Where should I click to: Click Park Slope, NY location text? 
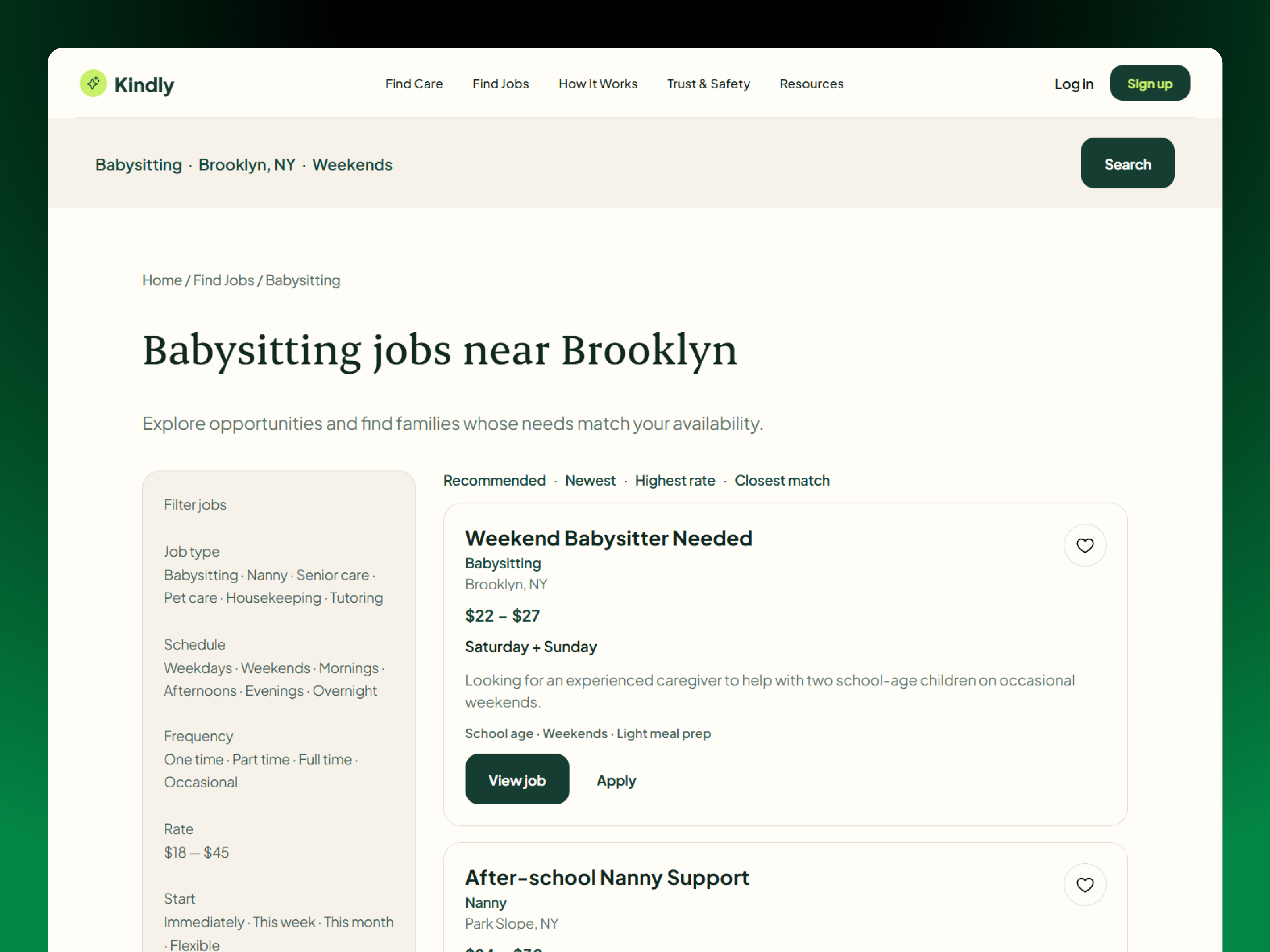512,924
